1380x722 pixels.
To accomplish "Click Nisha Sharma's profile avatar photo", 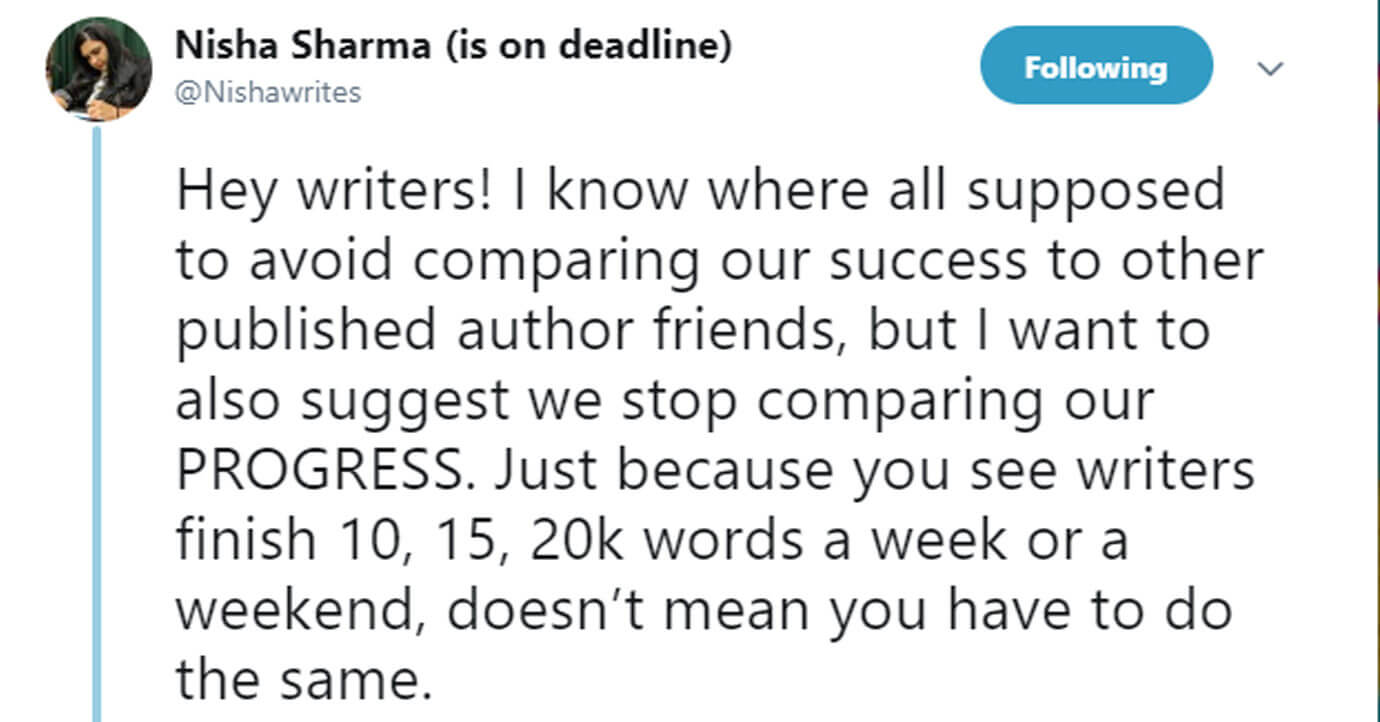I will 98,69.
